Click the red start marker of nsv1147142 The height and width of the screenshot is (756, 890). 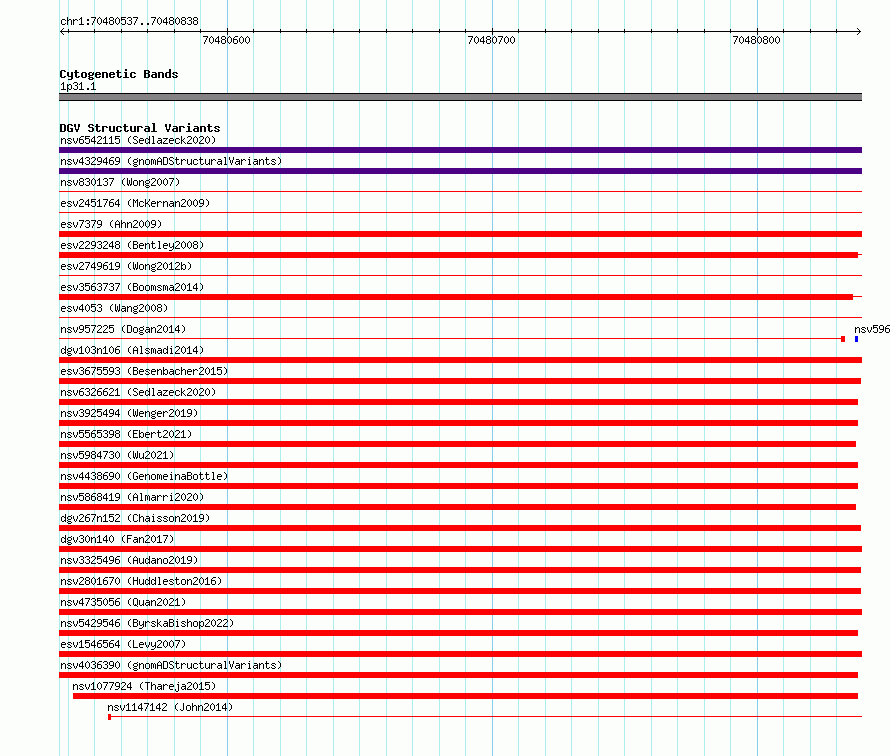(110, 717)
